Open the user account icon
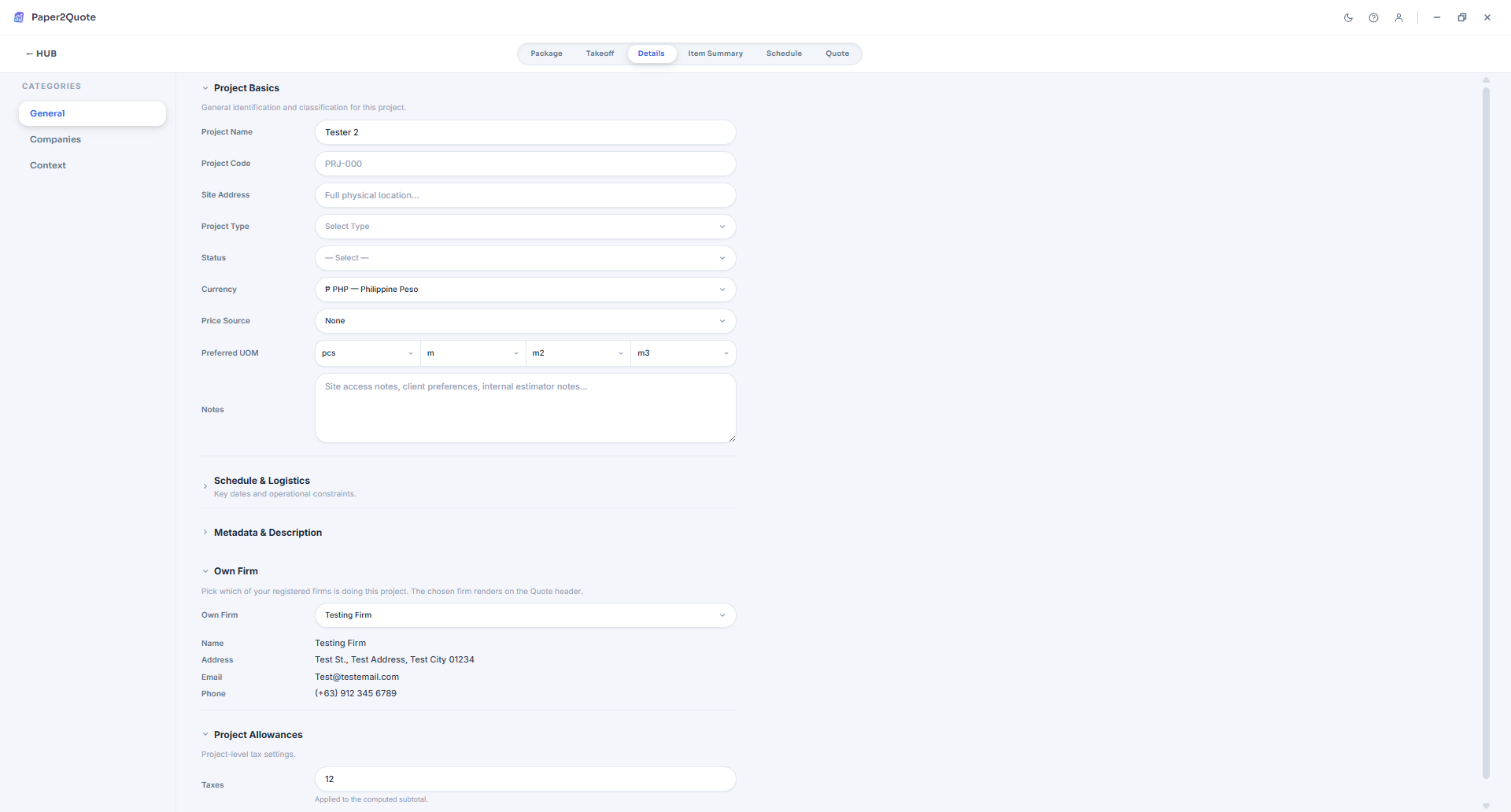This screenshot has height=812, width=1511. [1398, 17]
